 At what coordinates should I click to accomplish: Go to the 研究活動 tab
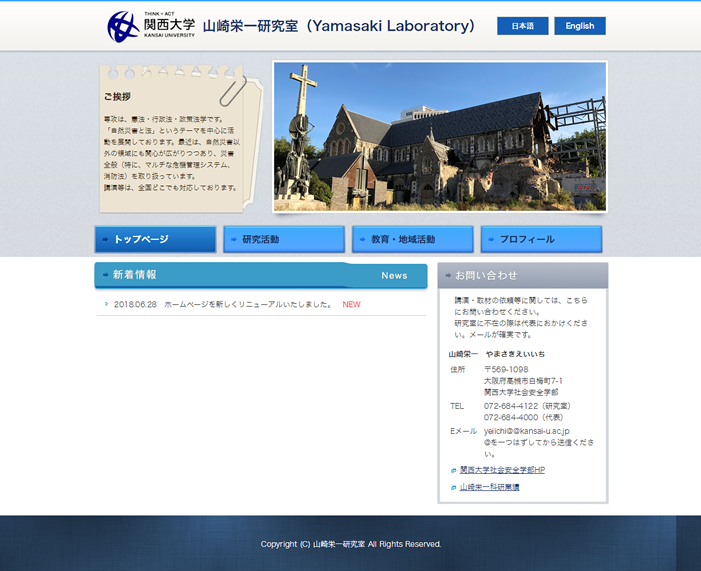coord(284,240)
